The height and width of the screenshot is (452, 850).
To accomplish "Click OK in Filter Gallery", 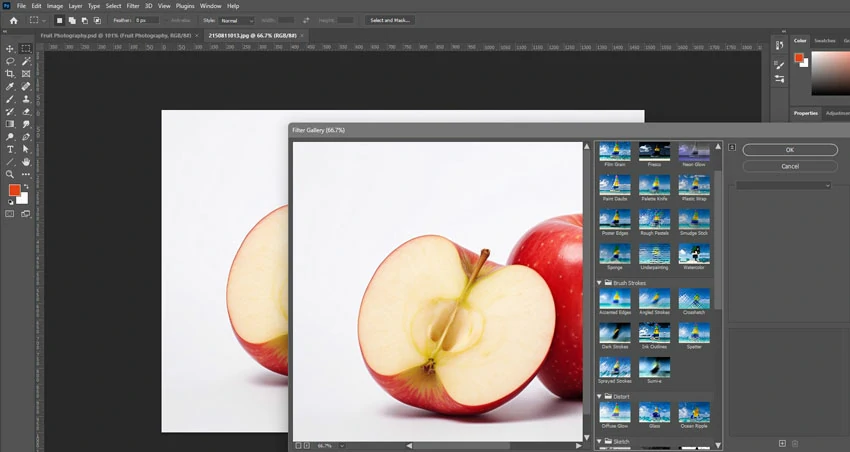I will (789, 150).
